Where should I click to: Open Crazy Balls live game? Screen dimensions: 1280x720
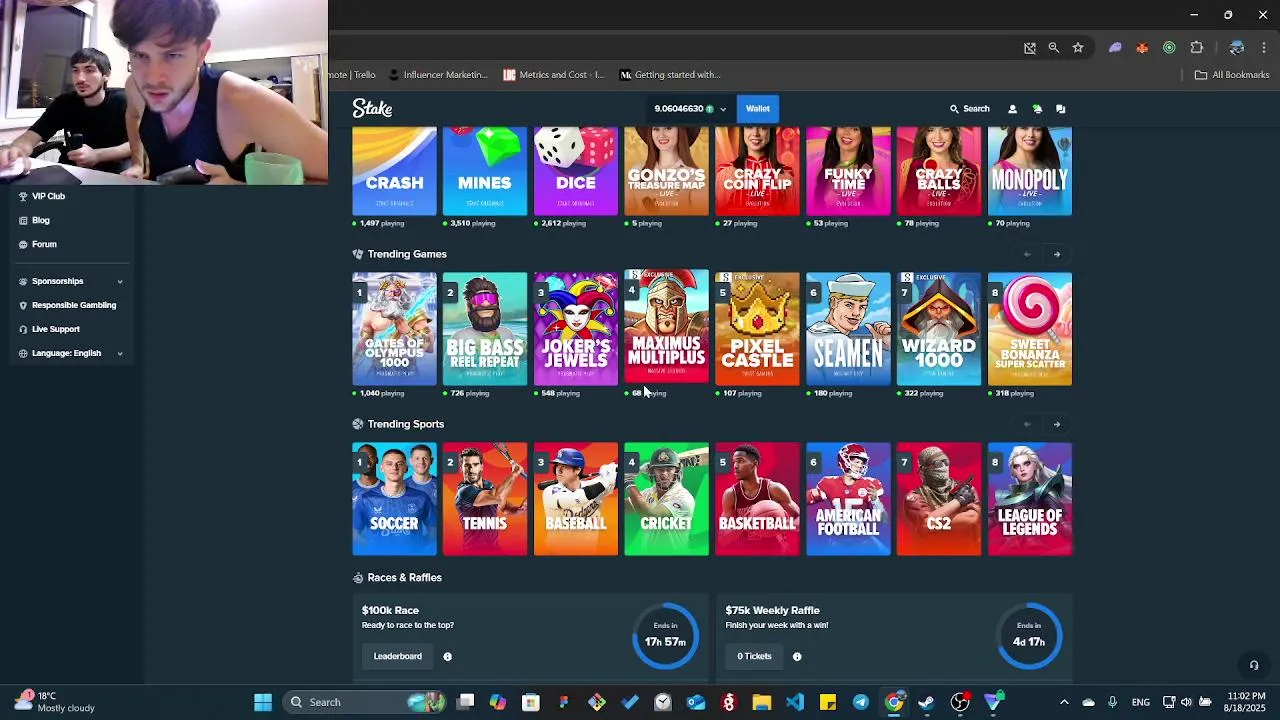[939, 171]
